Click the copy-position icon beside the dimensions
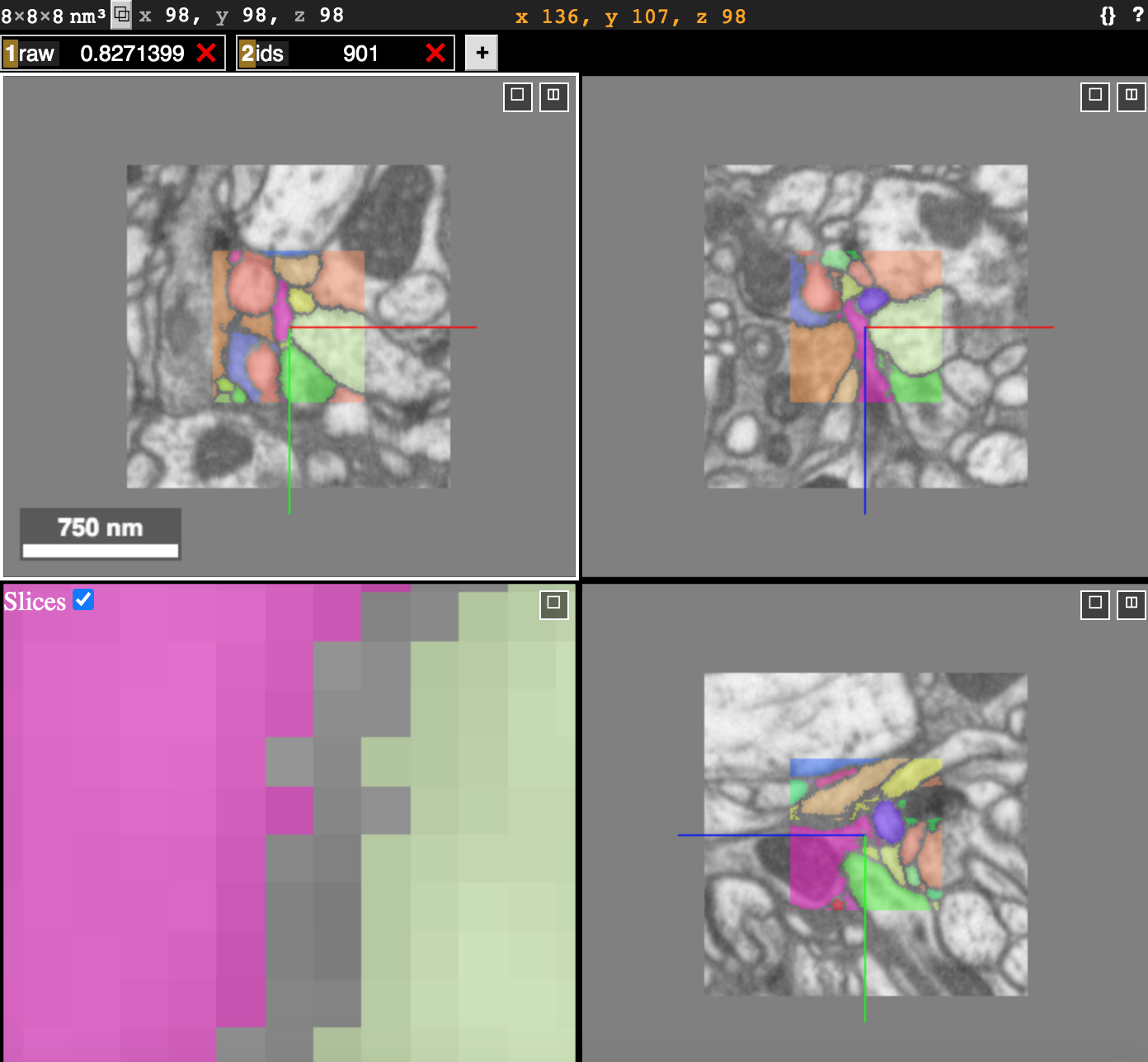The width and height of the screenshot is (1148, 1062). [122, 14]
